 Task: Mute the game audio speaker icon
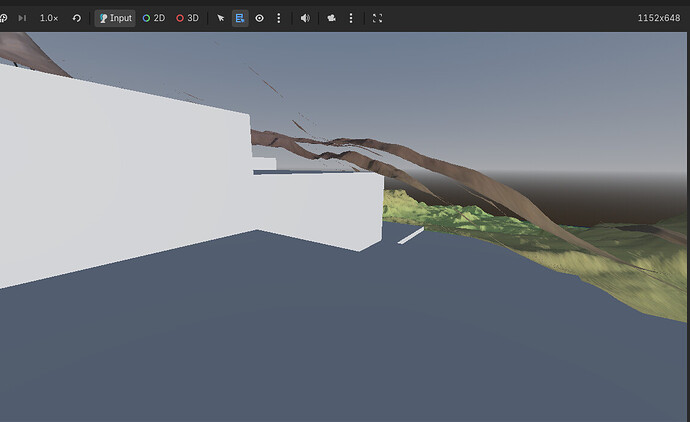pyautogui.click(x=305, y=18)
